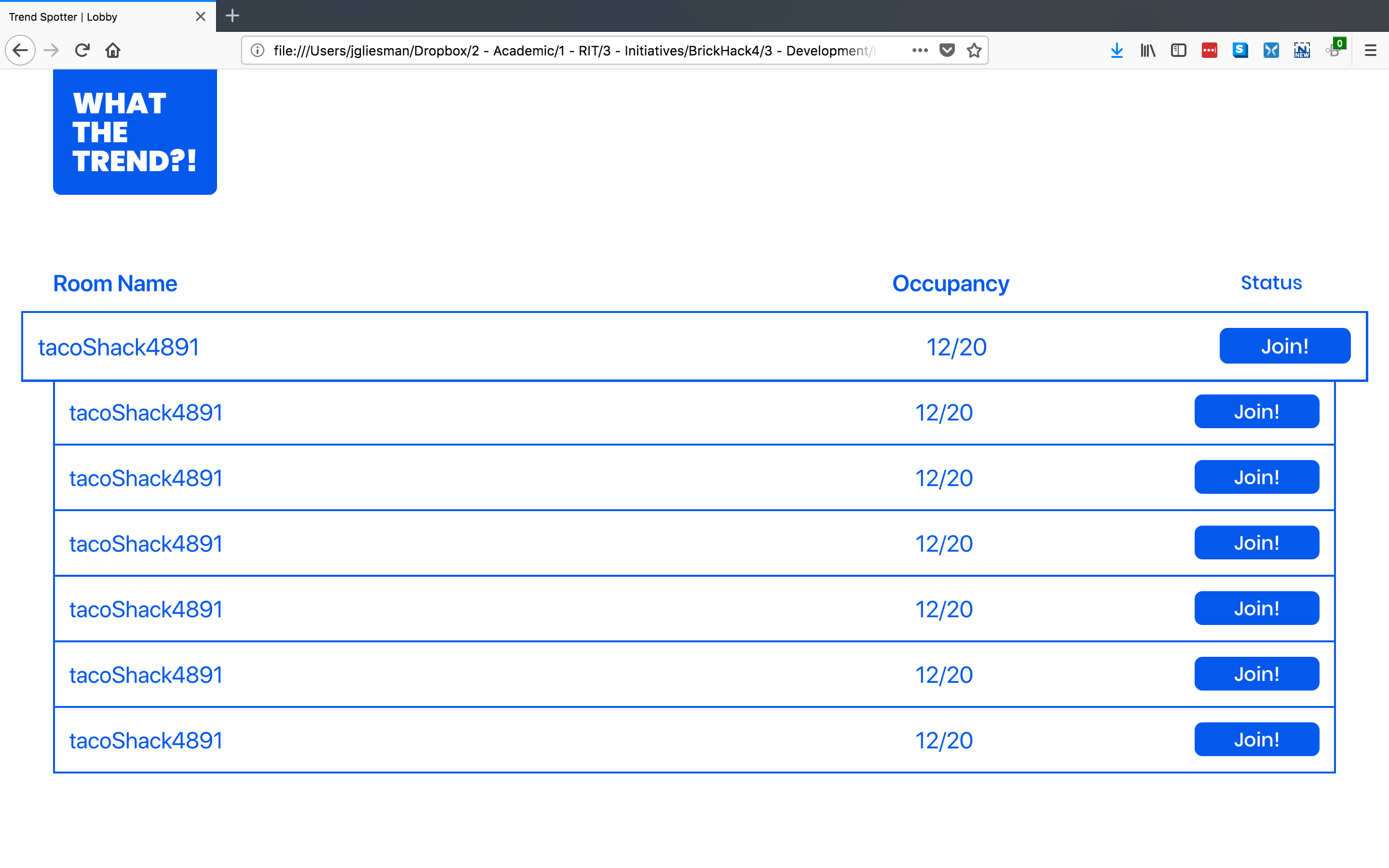This screenshot has width=1389, height=868.
Task: Bookmark this page with the star
Action: point(974,51)
